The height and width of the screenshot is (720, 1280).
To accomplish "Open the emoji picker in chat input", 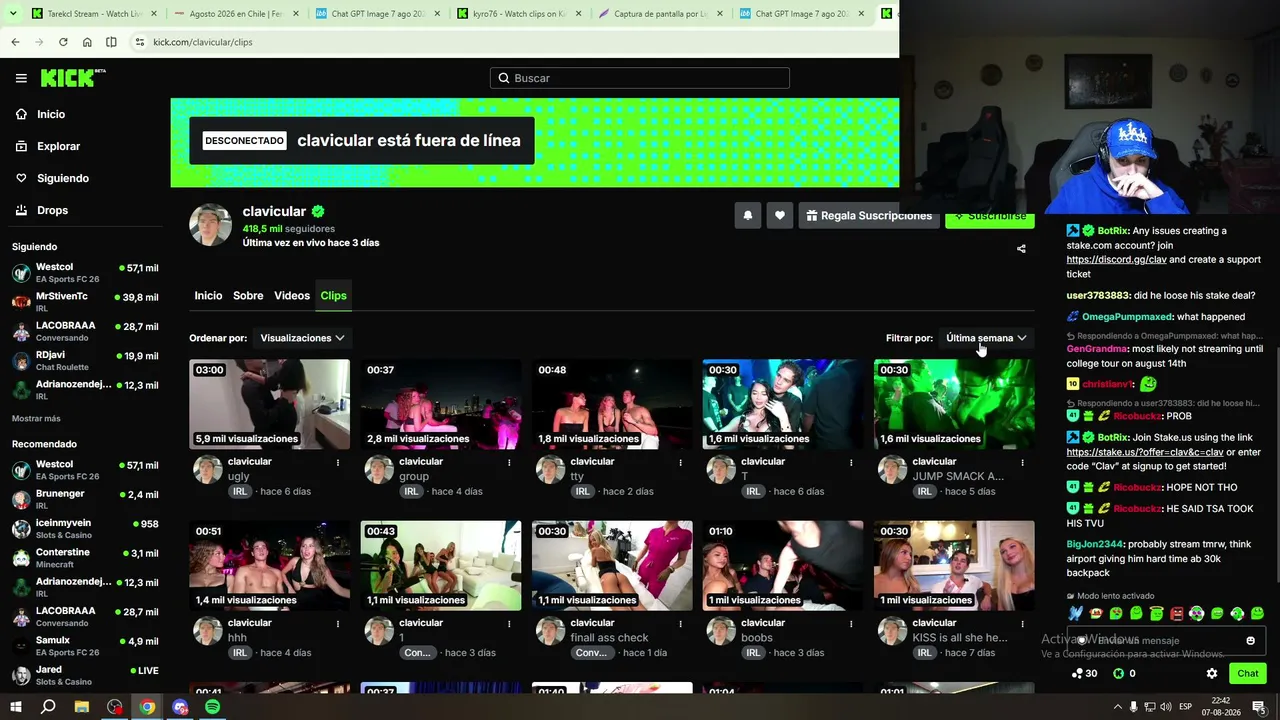I will pos(1250,641).
